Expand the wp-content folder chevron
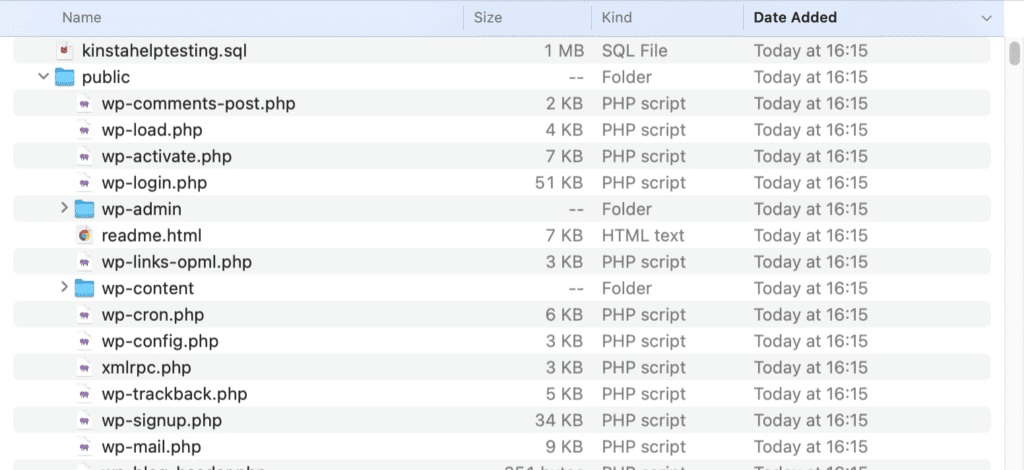1024x470 pixels. tap(64, 288)
